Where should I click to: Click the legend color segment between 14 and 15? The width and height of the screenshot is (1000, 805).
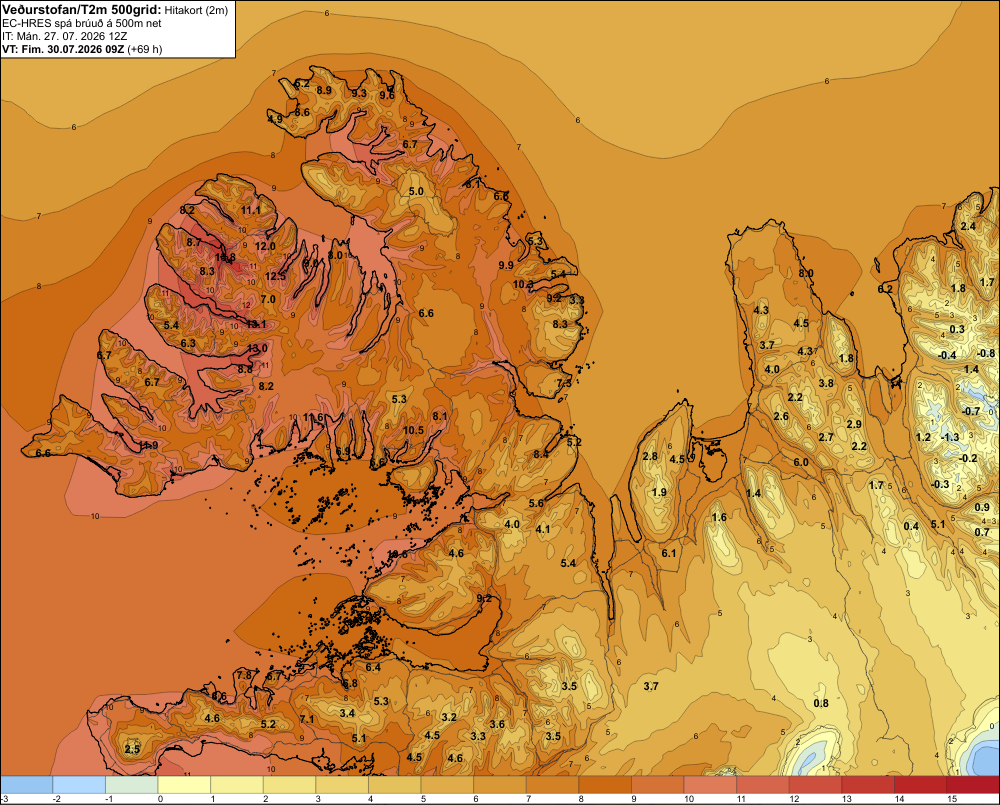[x=920, y=784]
